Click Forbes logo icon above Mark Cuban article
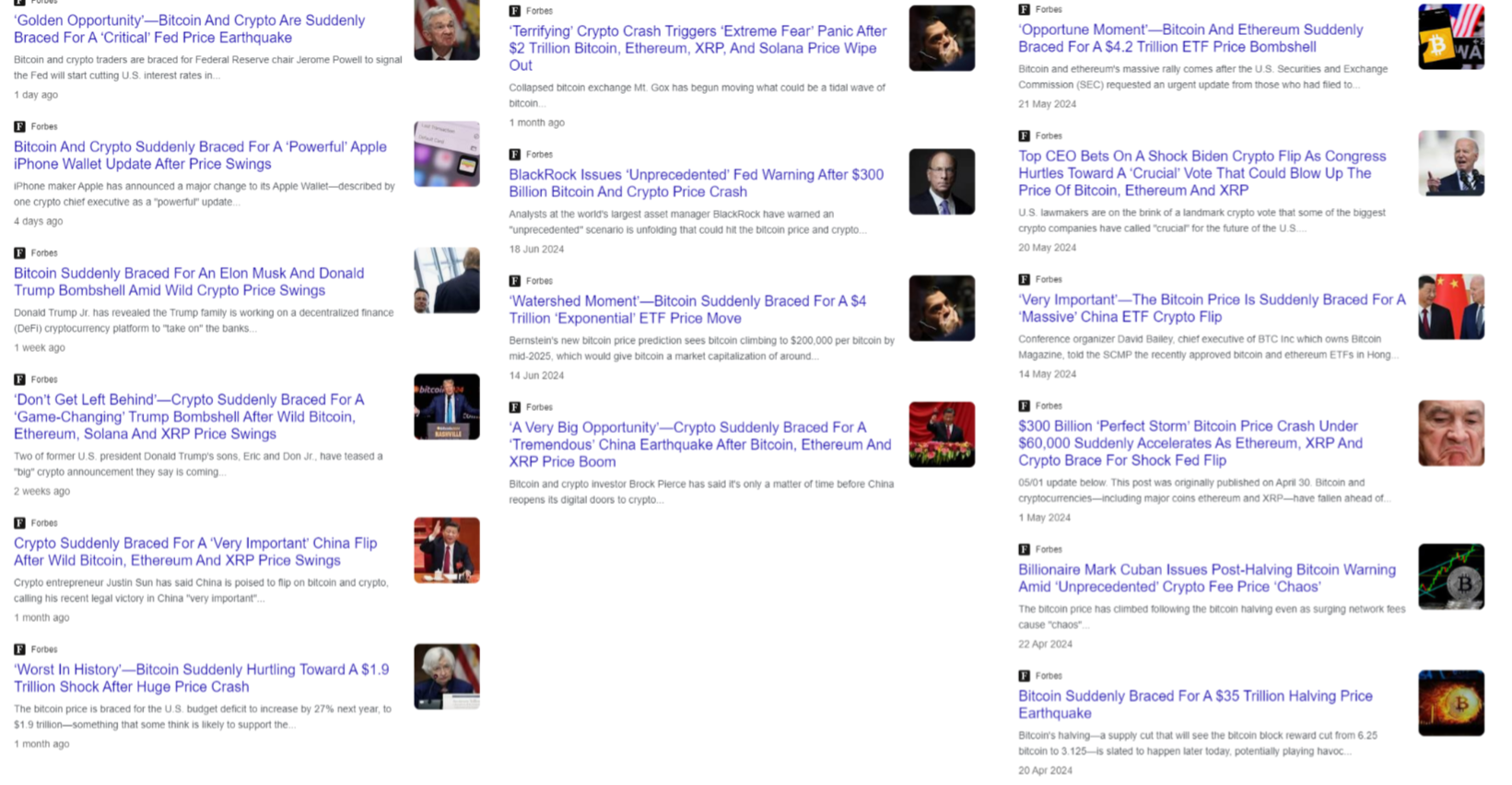 click(x=1024, y=549)
